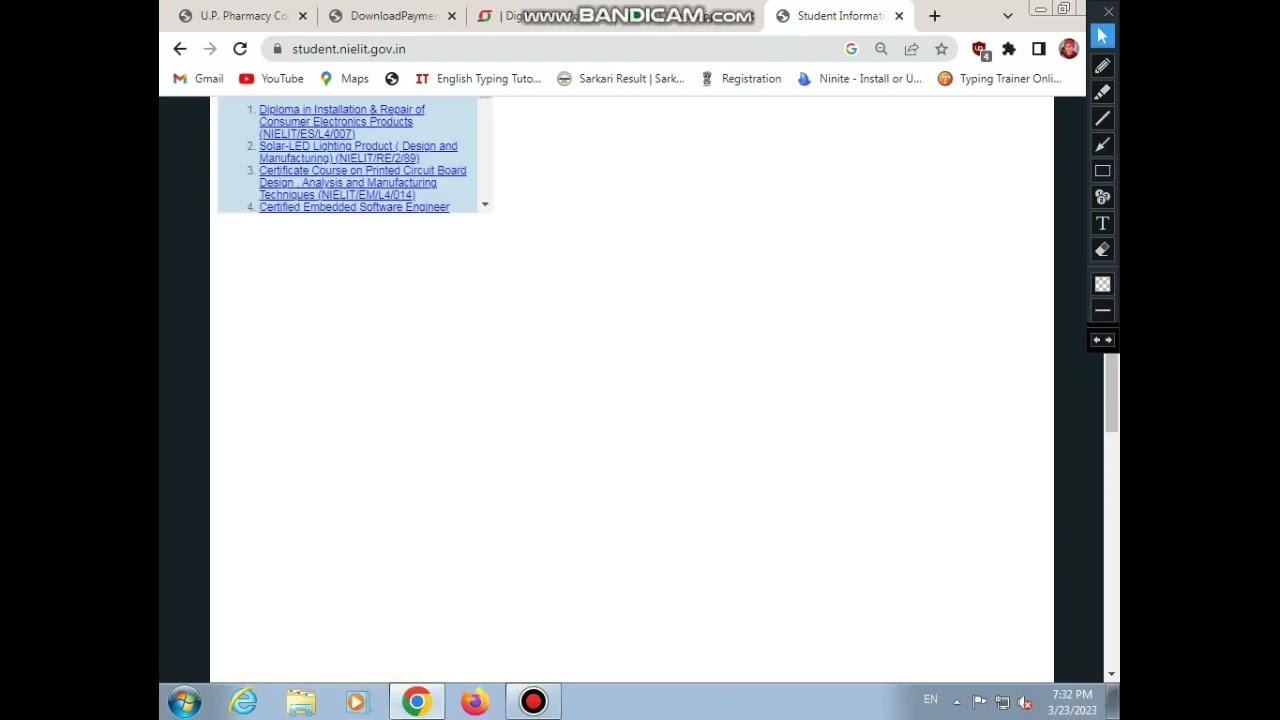This screenshot has width=1280, height=720.
Task: Open the Typing Trainer Online bookmark
Action: (x=999, y=79)
